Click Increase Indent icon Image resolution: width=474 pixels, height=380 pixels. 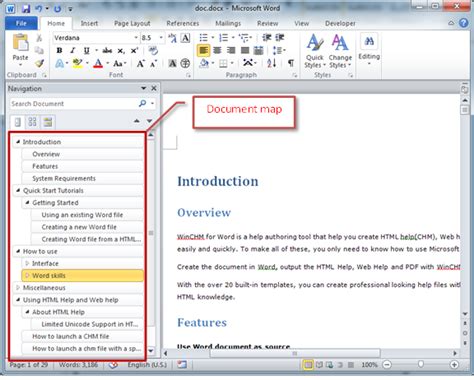[280, 38]
